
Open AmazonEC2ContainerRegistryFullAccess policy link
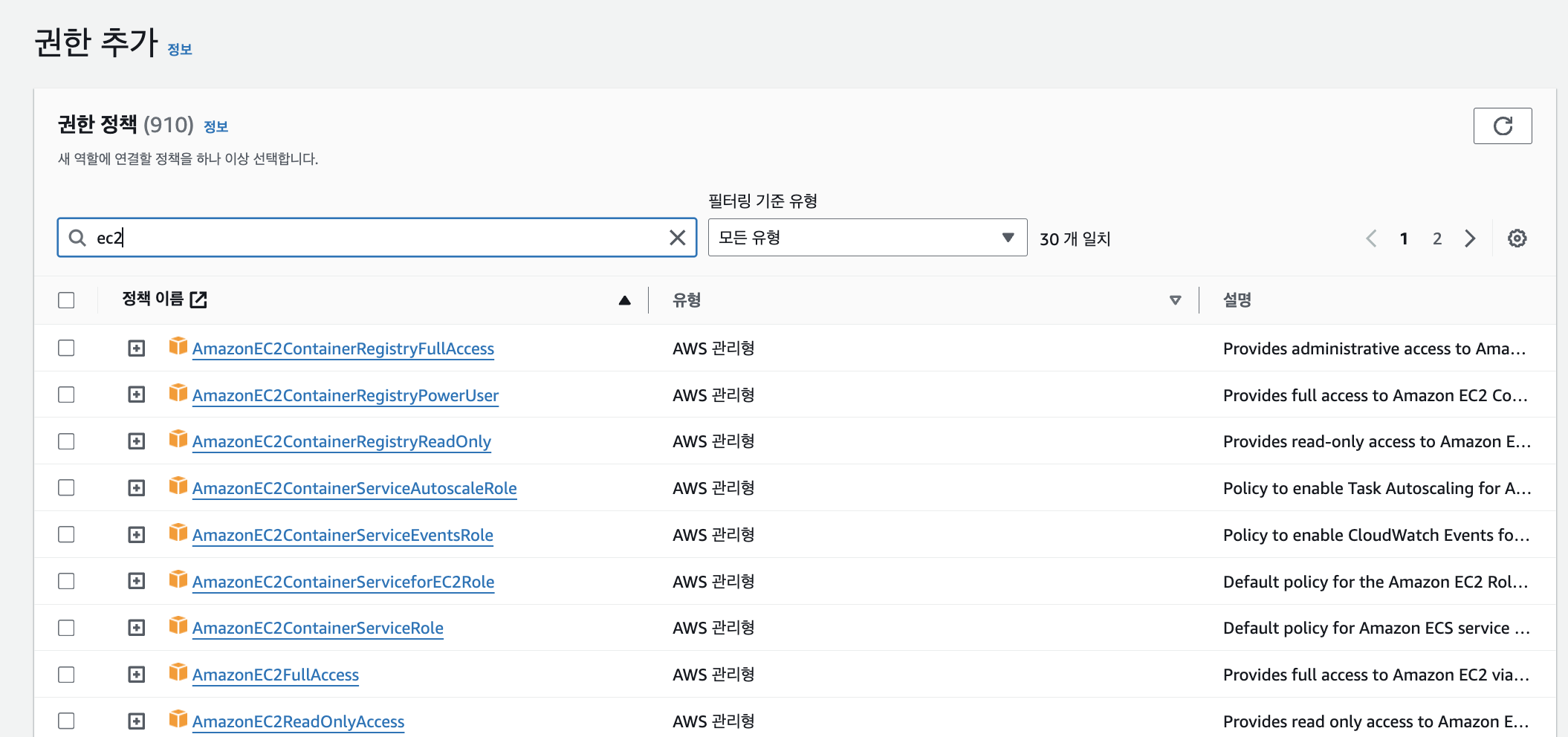[x=343, y=348]
